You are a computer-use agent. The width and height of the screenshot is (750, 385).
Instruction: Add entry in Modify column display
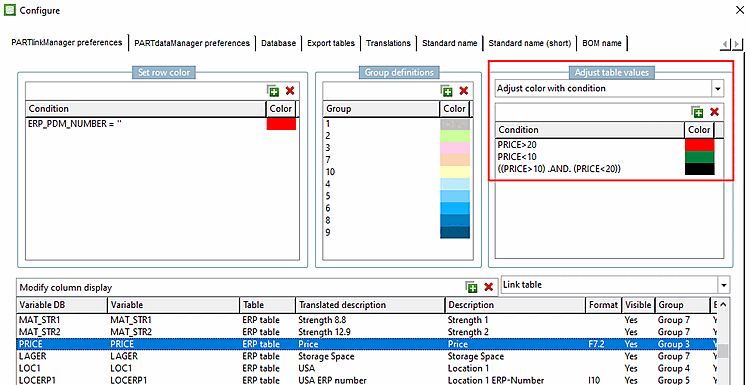(472, 287)
